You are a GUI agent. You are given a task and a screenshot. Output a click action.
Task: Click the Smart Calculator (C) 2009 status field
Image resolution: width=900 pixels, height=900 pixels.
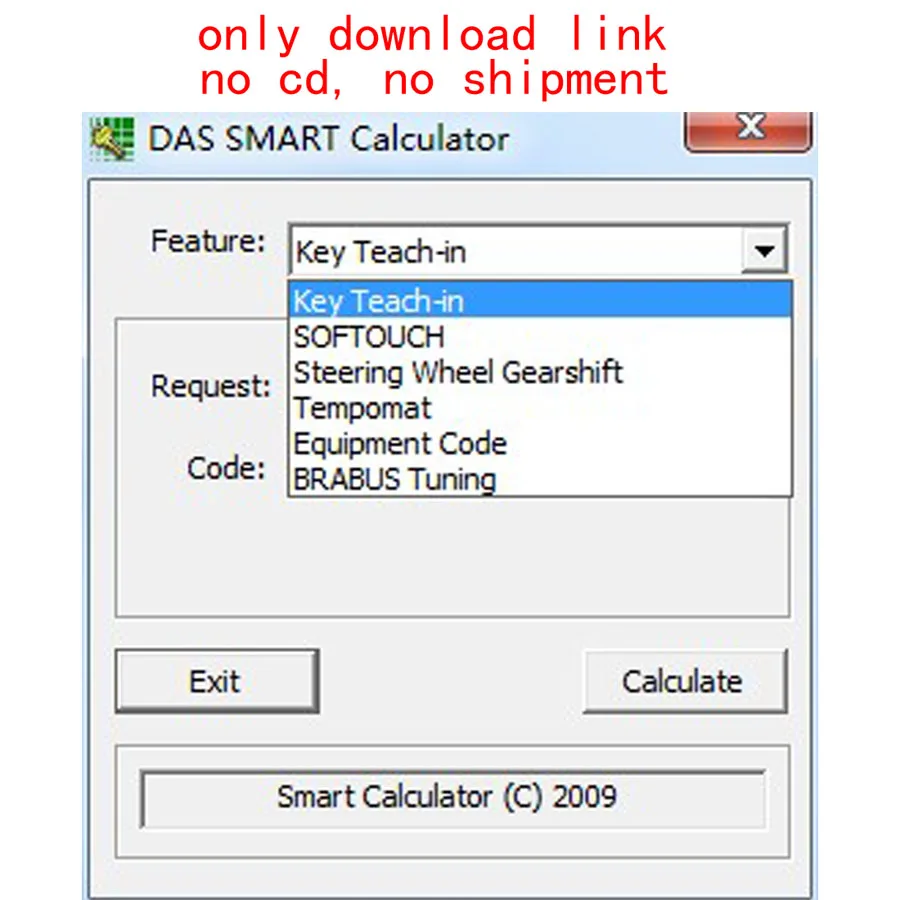click(452, 798)
